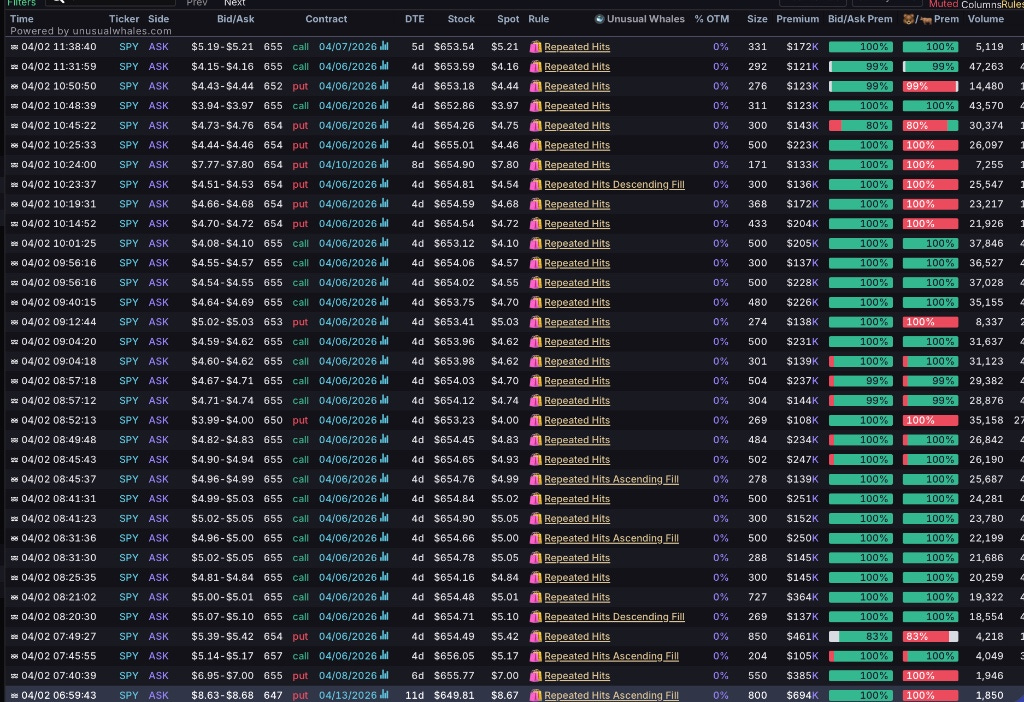This screenshot has height=702, width=1024.
Task: Open chart icon in the 10:01:25 row
Action: click(384, 243)
